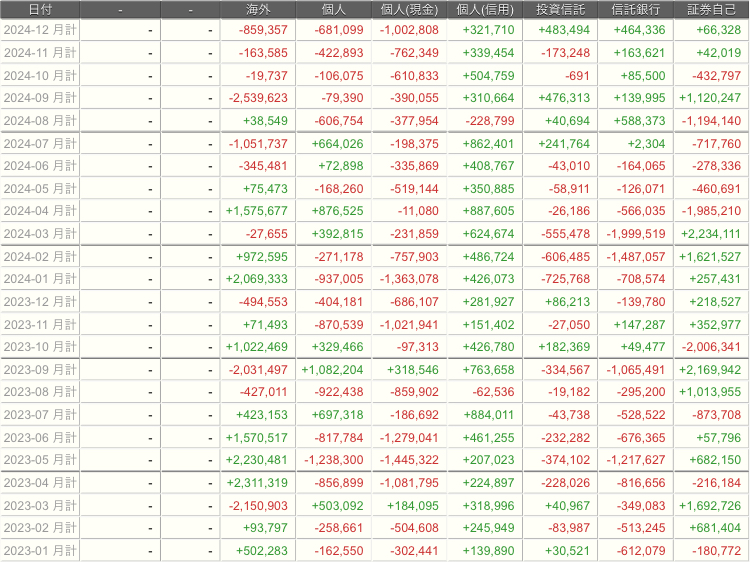This screenshot has height=562, width=750.
Task: Select the 2023-12 月計 row label
Action: pyautogui.click(x=40, y=301)
